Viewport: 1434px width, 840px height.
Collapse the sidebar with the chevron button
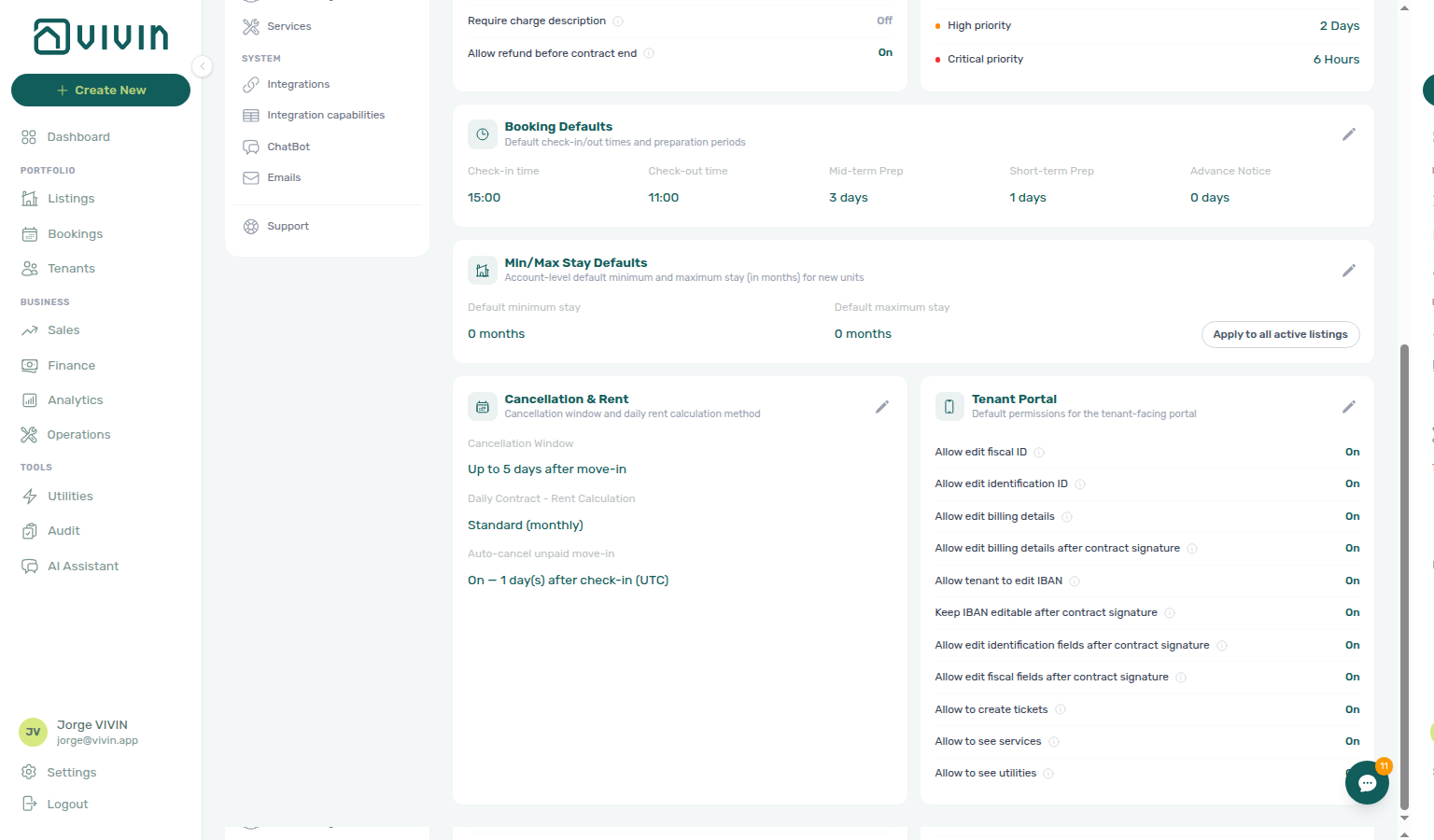tap(203, 66)
